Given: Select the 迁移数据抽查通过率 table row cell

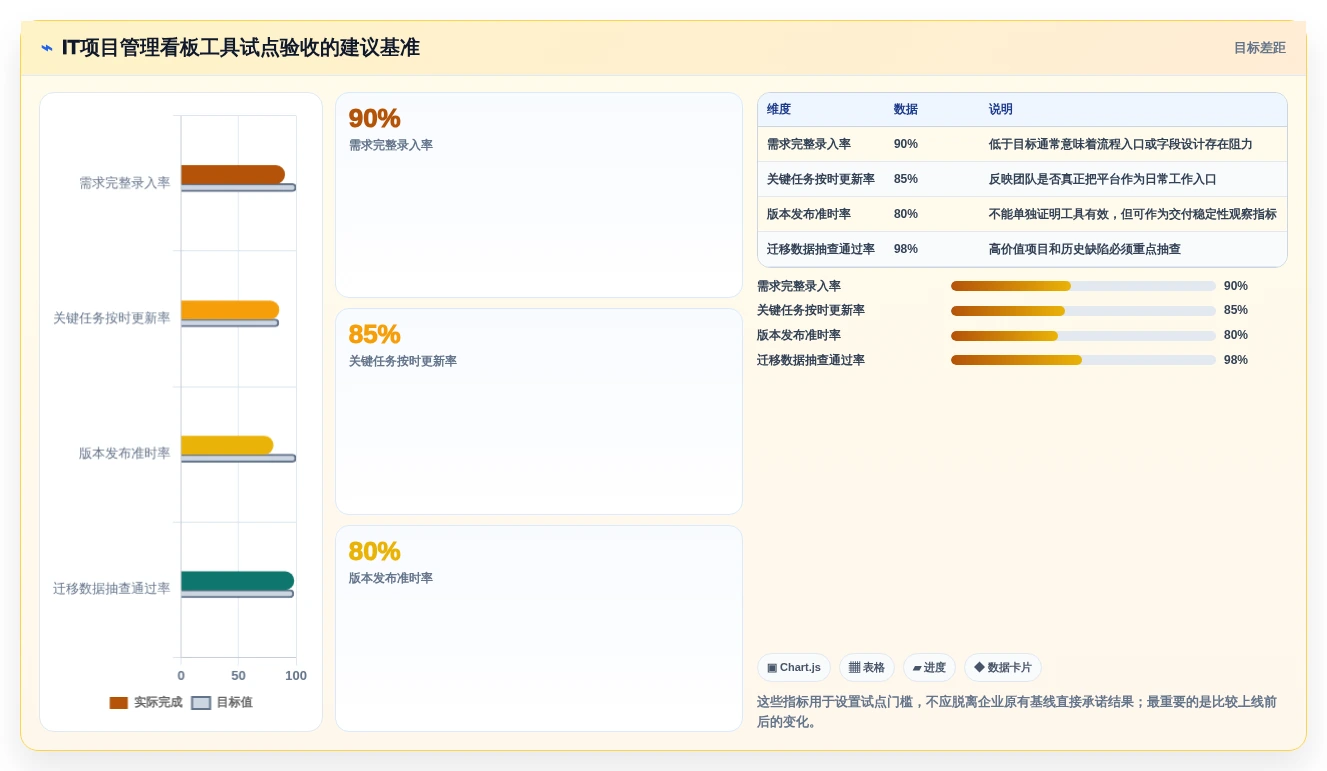Looking at the screenshot, I should 821,249.
